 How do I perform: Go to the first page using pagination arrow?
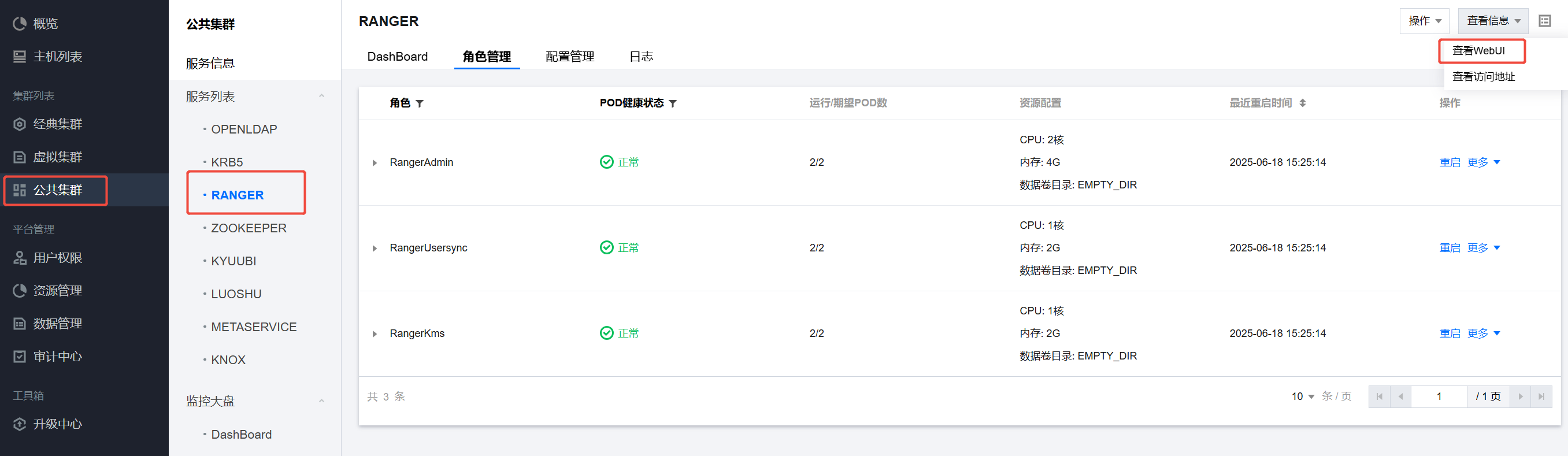coord(1378,396)
